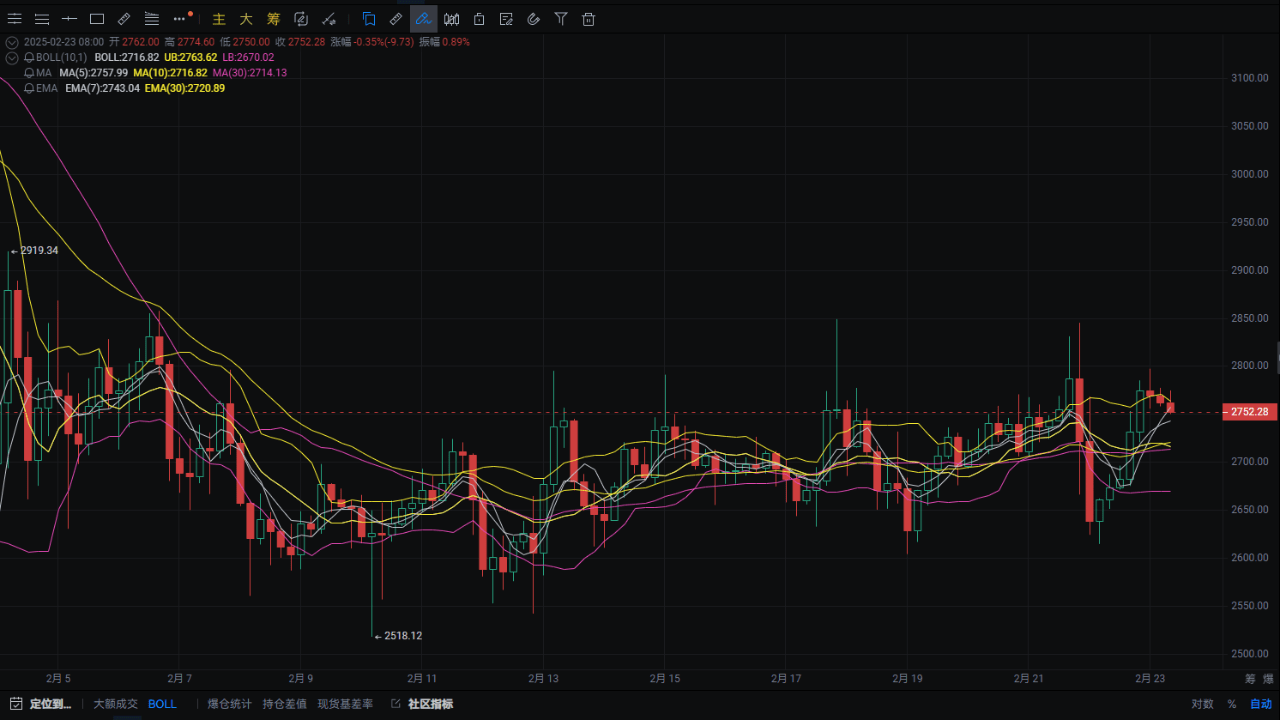
Task: Click the chart refresh icon
Action: point(300,19)
